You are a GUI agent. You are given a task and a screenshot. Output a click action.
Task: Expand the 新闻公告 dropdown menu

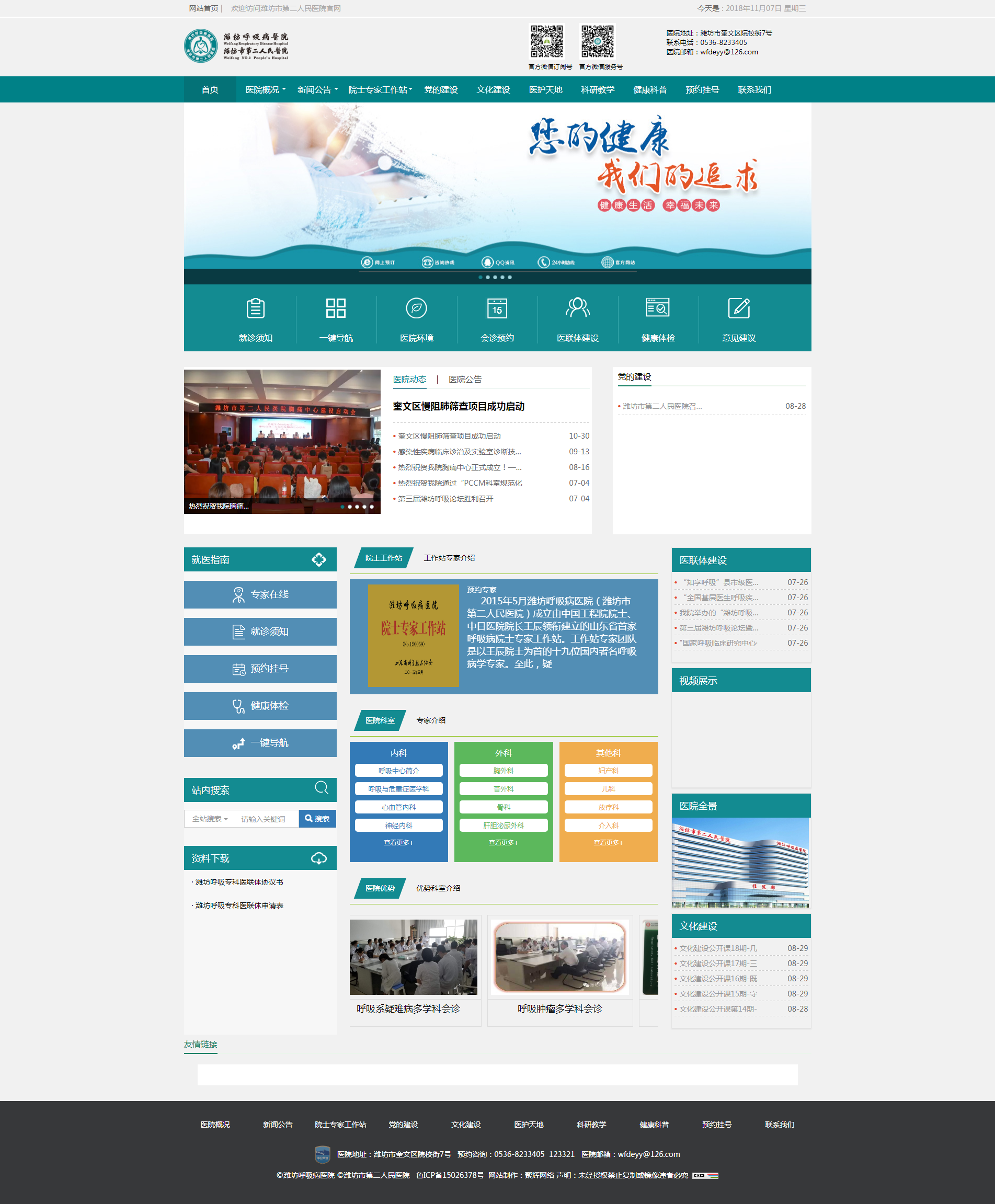tap(317, 90)
